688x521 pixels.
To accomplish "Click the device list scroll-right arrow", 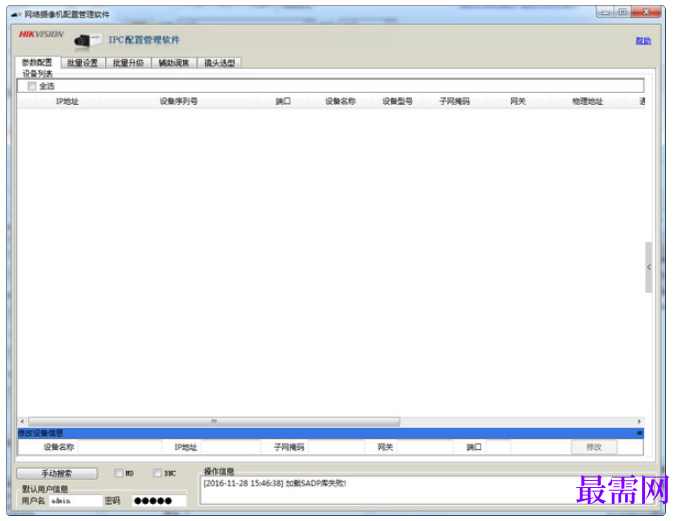I will coord(639,421).
